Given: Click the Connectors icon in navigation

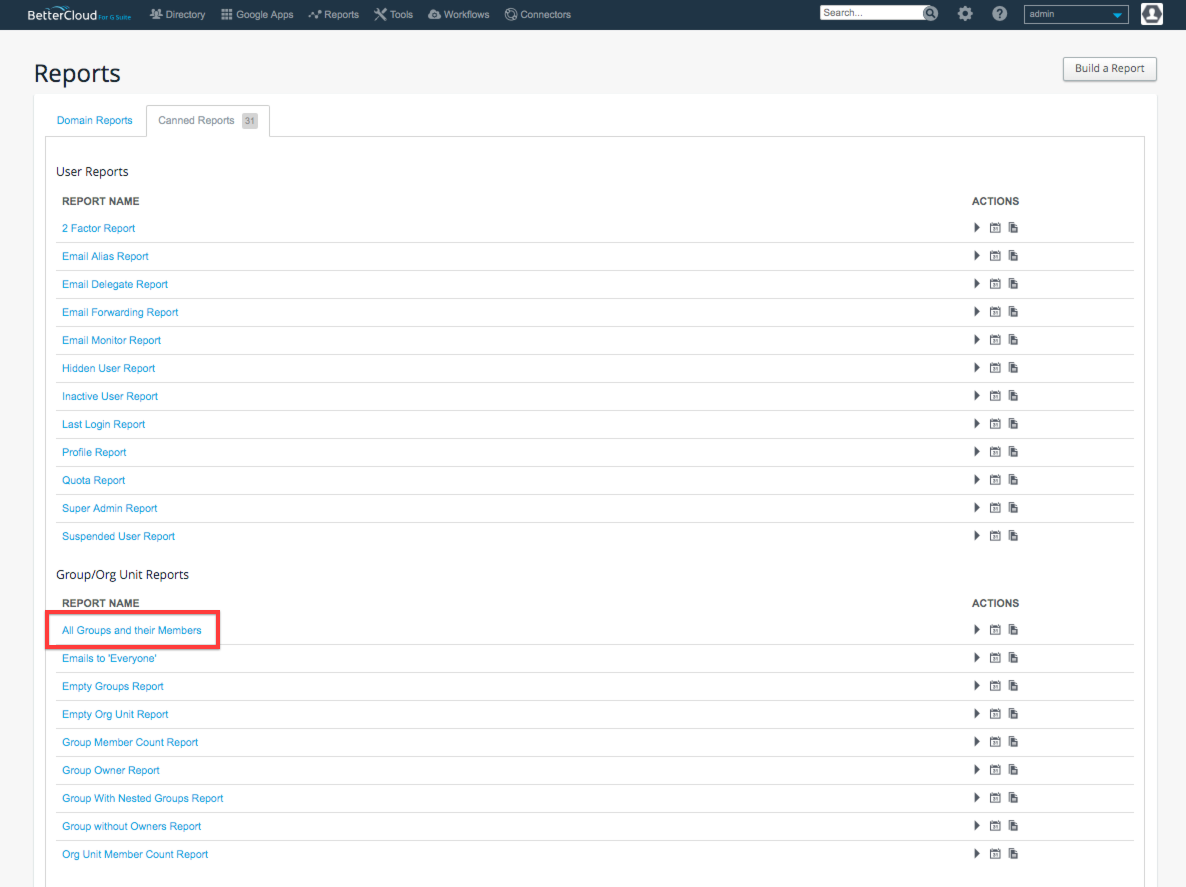Looking at the screenshot, I should click(x=509, y=14).
